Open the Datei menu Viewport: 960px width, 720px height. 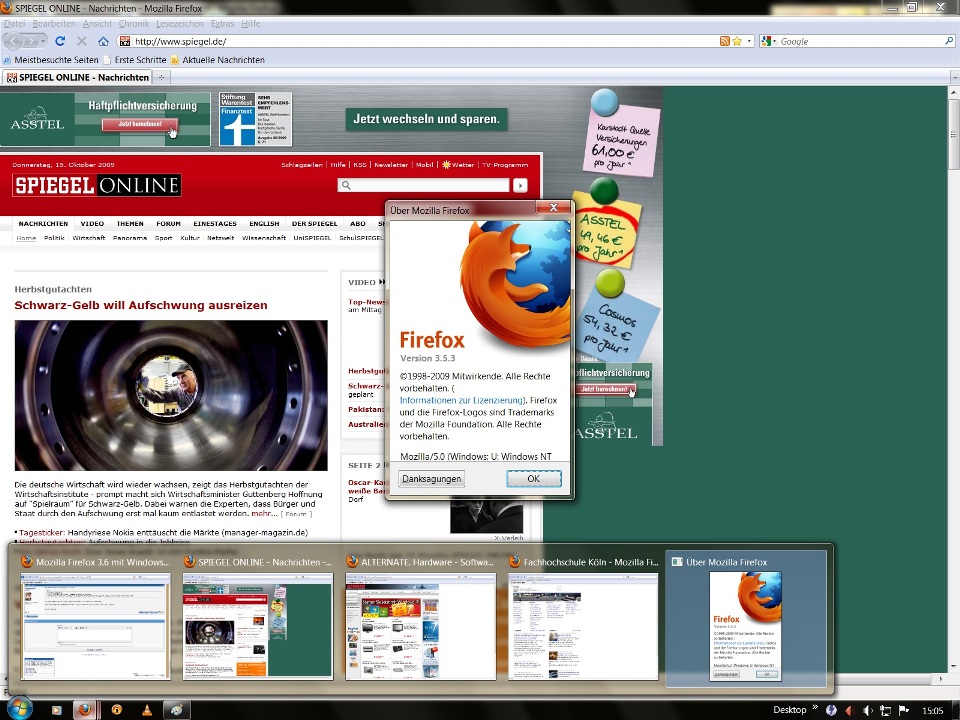[x=15, y=23]
